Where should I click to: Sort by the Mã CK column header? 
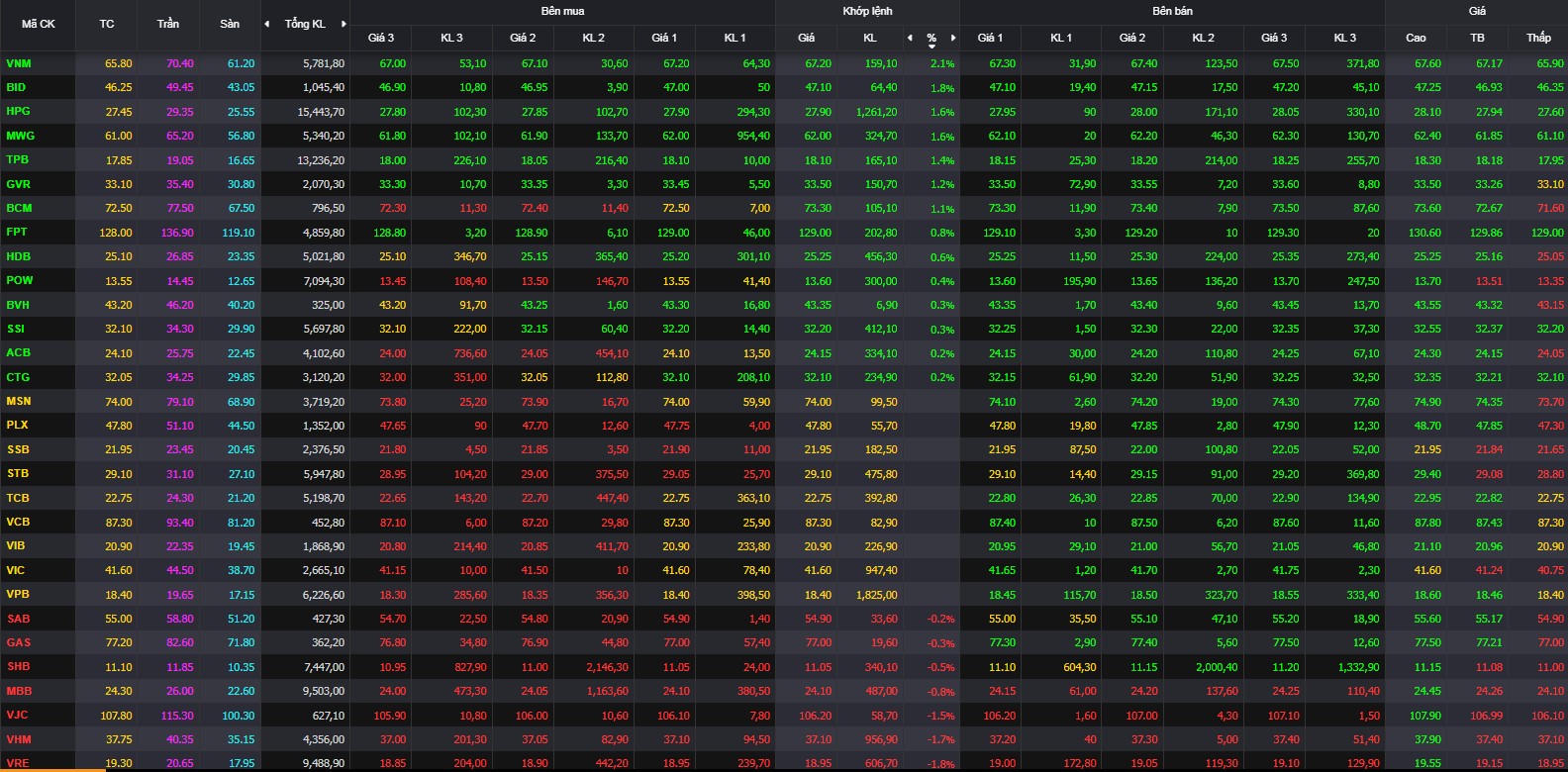38,24
